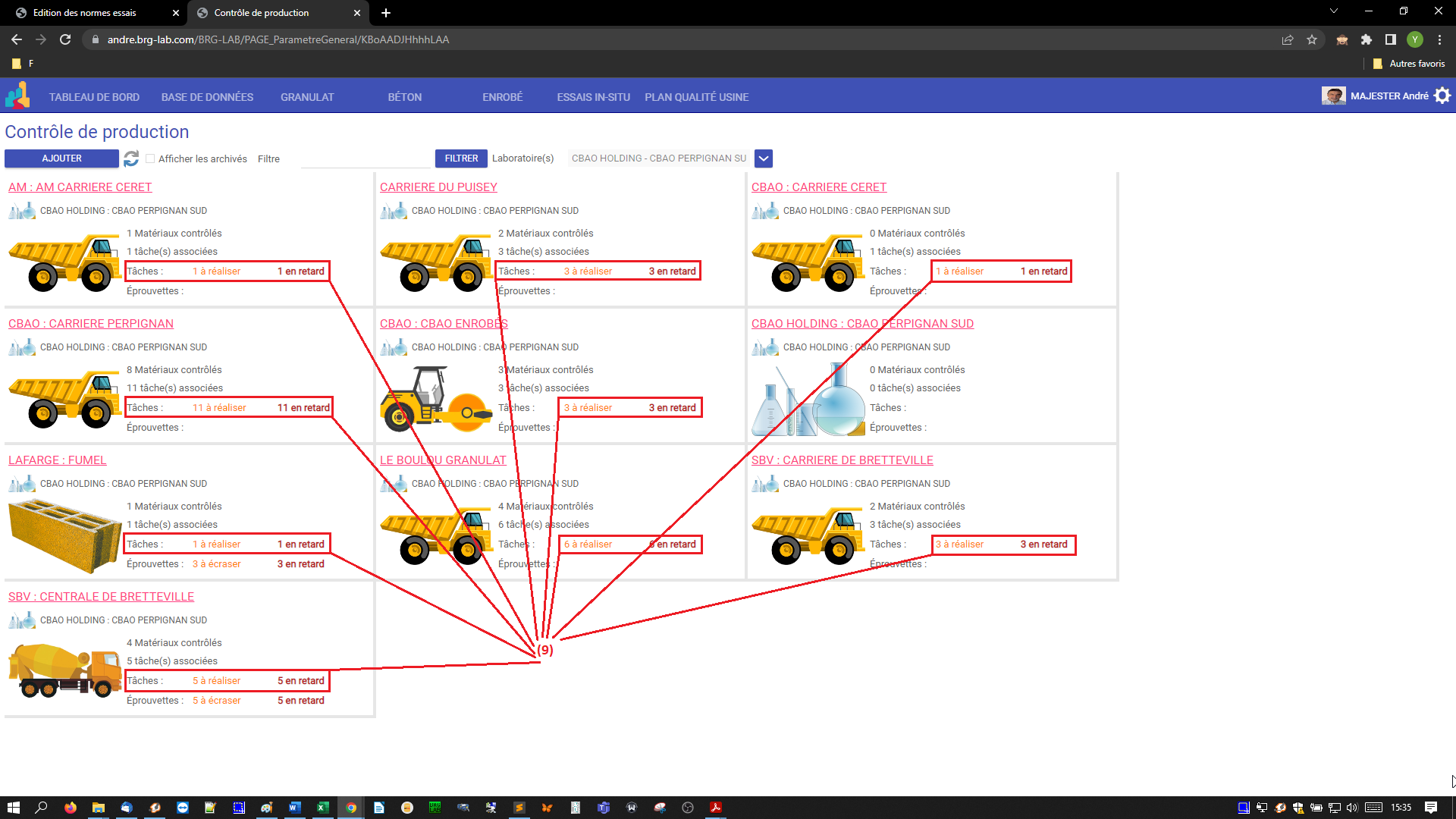The image size is (1456, 819).
Task: Click the lab icon beside AM CARRIERE CERET's laboratory
Action: point(22,211)
